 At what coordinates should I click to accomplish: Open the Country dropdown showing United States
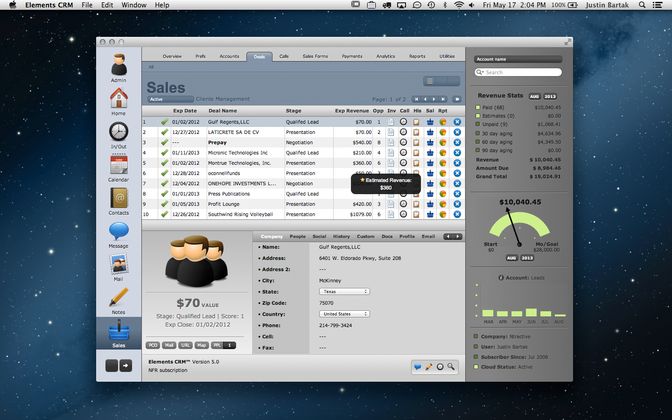point(344,313)
